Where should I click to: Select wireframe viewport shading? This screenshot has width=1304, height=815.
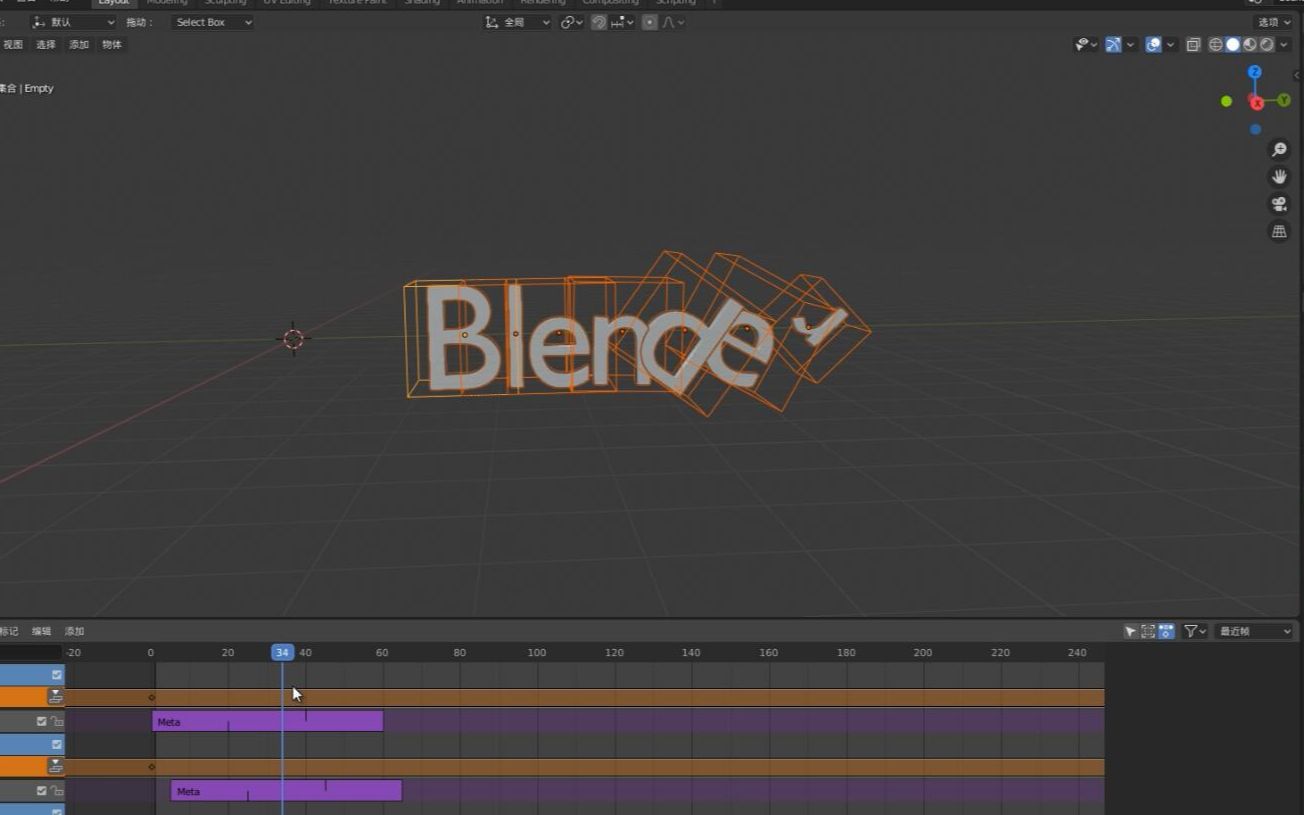[1216, 45]
